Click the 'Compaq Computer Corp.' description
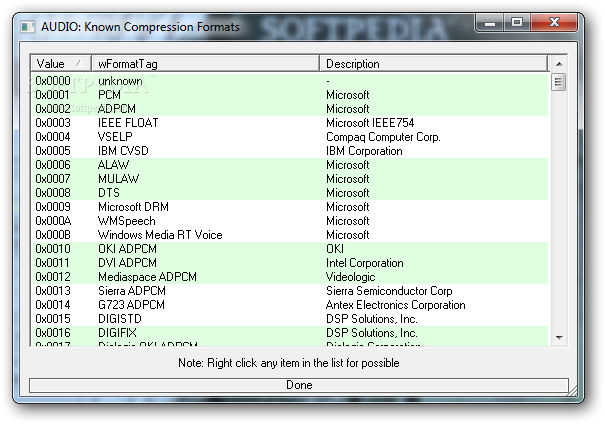605x424 pixels. click(383, 137)
